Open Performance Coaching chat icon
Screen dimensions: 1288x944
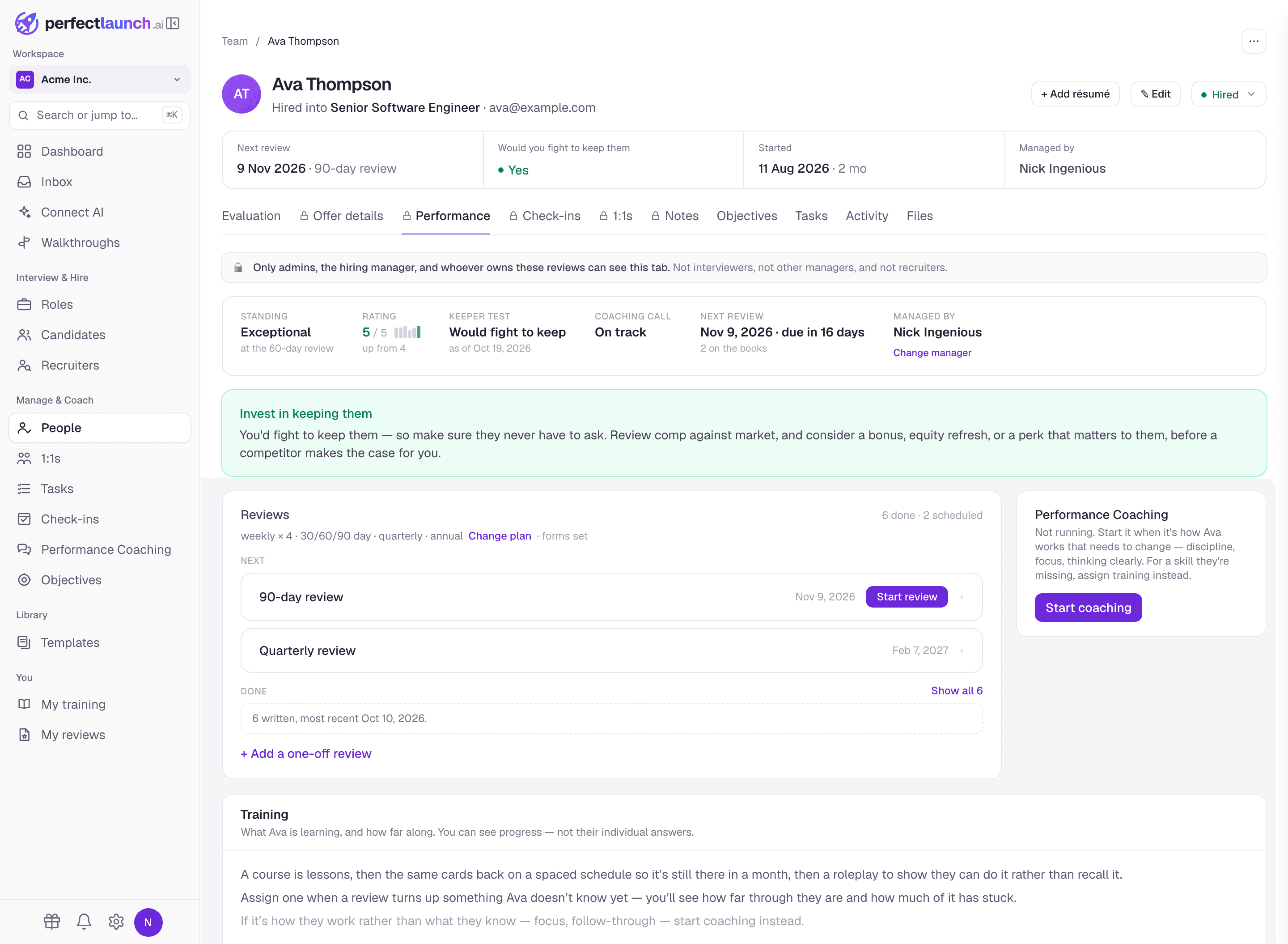point(24,550)
